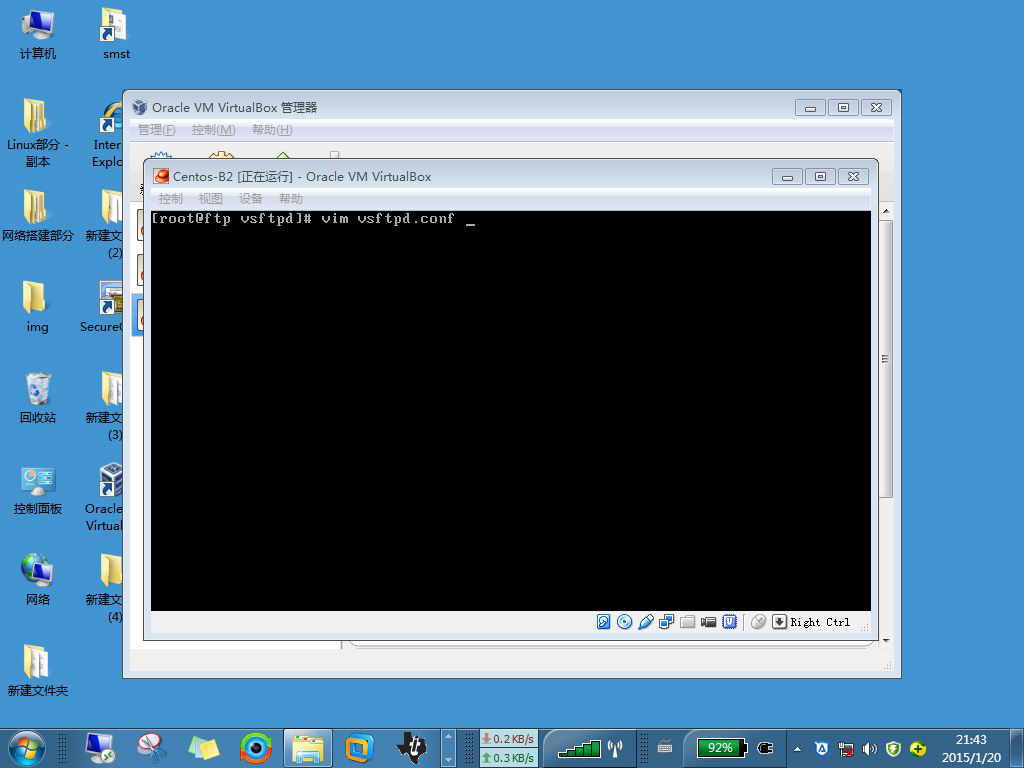The height and width of the screenshot is (768, 1024).
Task: Select img folder on desktop
Action: (37, 307)
